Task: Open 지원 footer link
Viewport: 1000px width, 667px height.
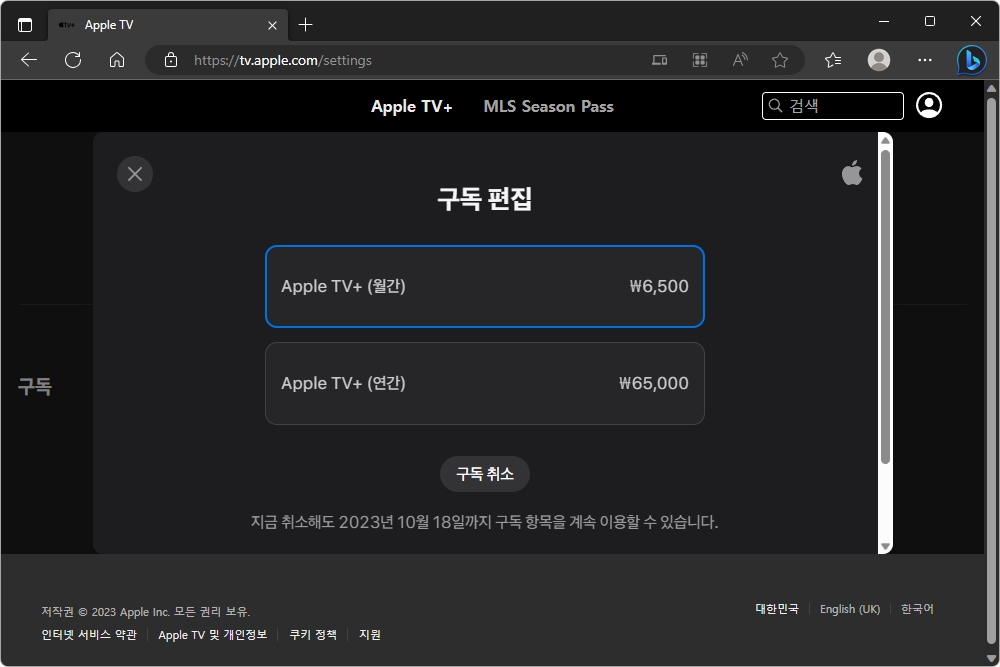Action: click(370, 634)
